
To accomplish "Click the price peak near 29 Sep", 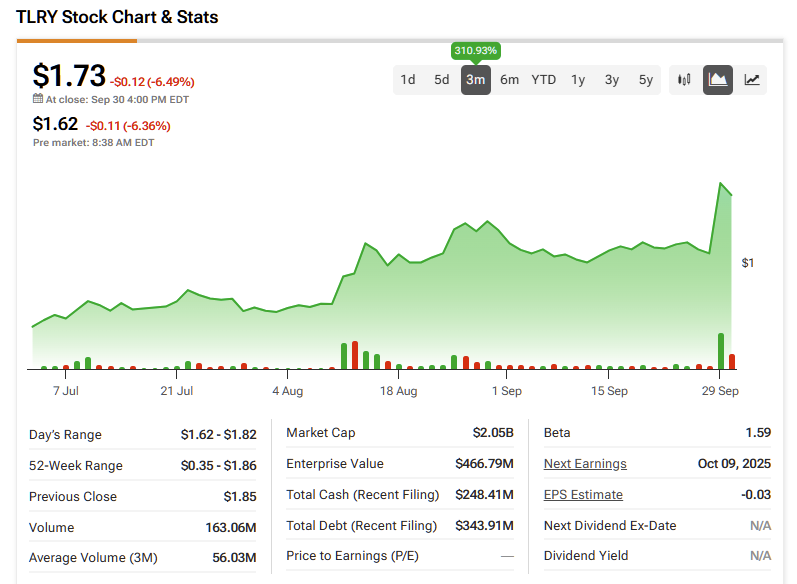I will [x=721, y=184].
